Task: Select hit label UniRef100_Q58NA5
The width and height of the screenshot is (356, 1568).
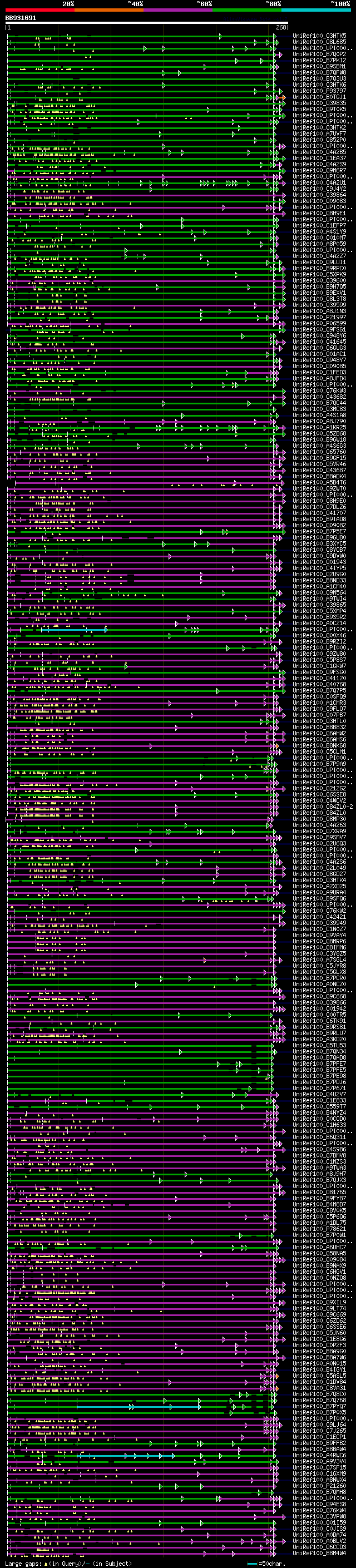Action: 319,1253
